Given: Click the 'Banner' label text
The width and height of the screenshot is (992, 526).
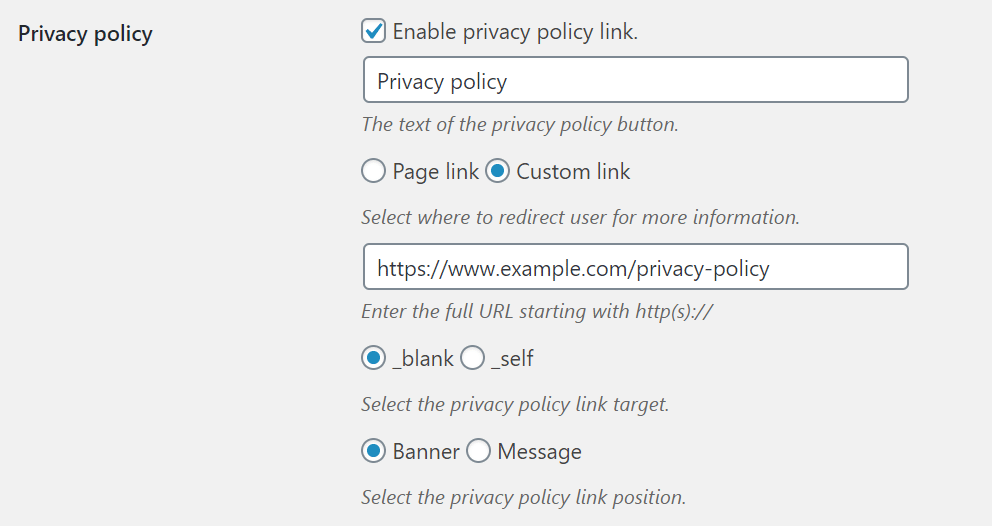Looking at the screenshot, I should coord(426,452).
